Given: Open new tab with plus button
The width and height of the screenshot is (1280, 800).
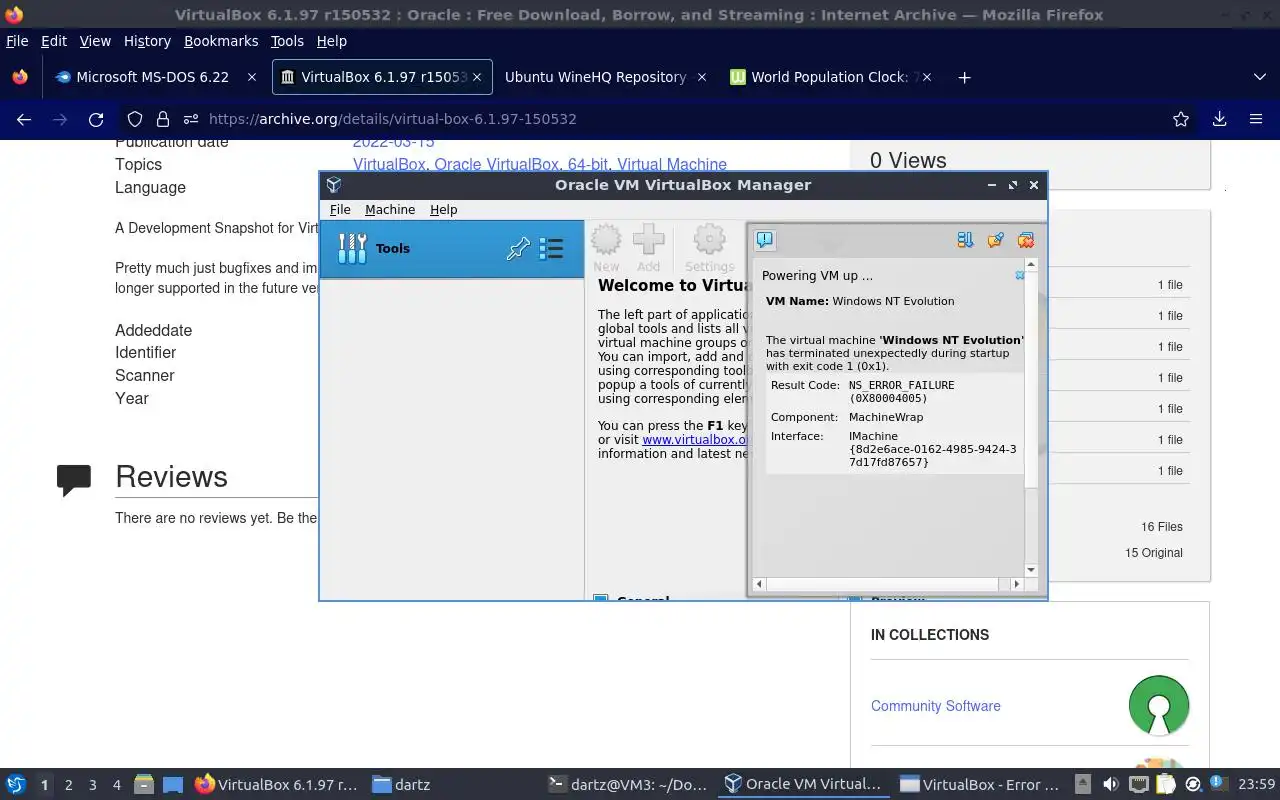Looking at the screenshot, I should (x=964, y=77).
